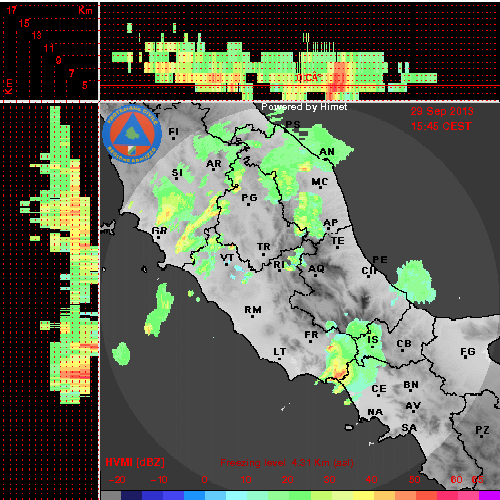Click the AV city label on map
The height and width of the screenshot is (500, 500).
413,406
